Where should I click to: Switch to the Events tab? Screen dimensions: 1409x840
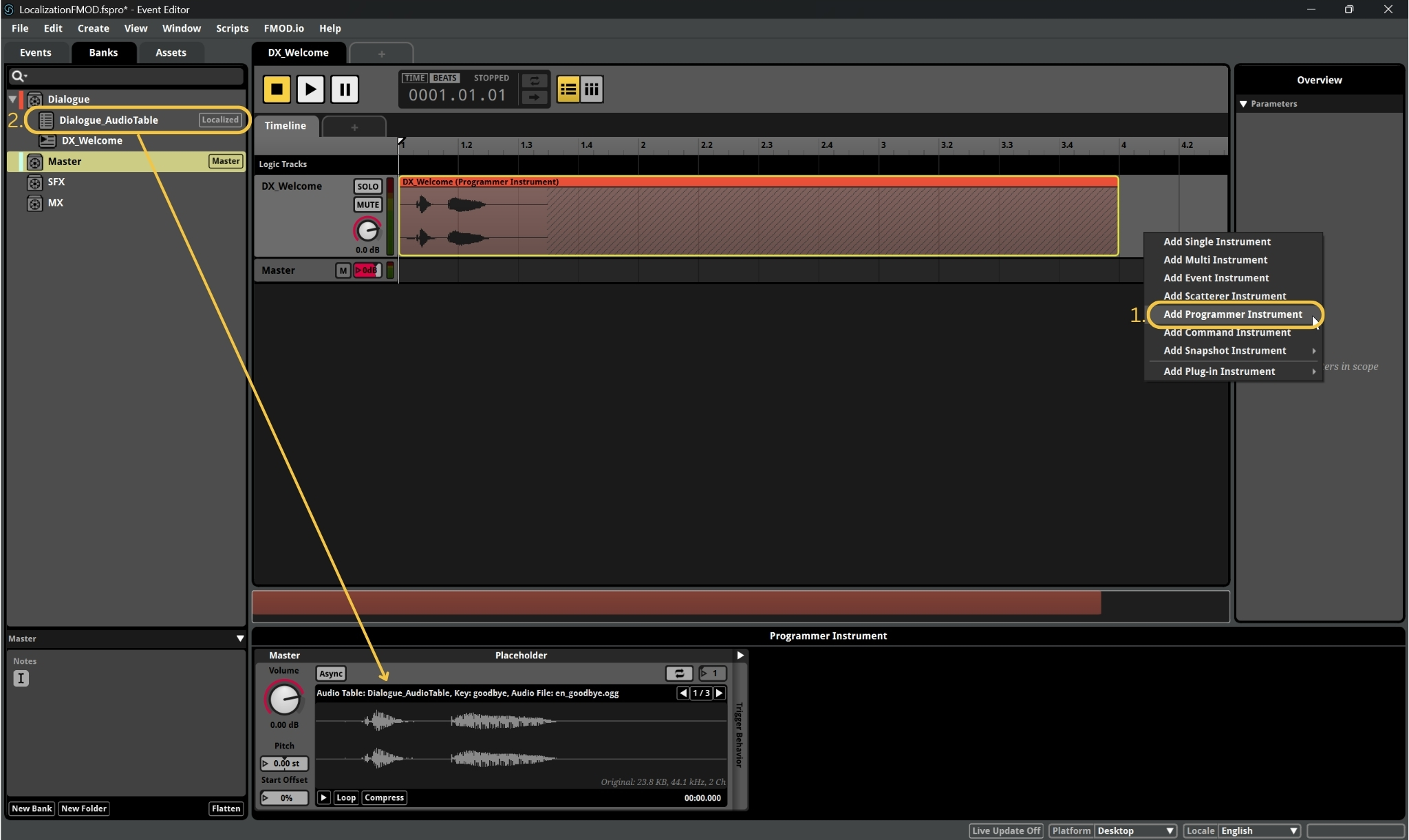[36, 52]
